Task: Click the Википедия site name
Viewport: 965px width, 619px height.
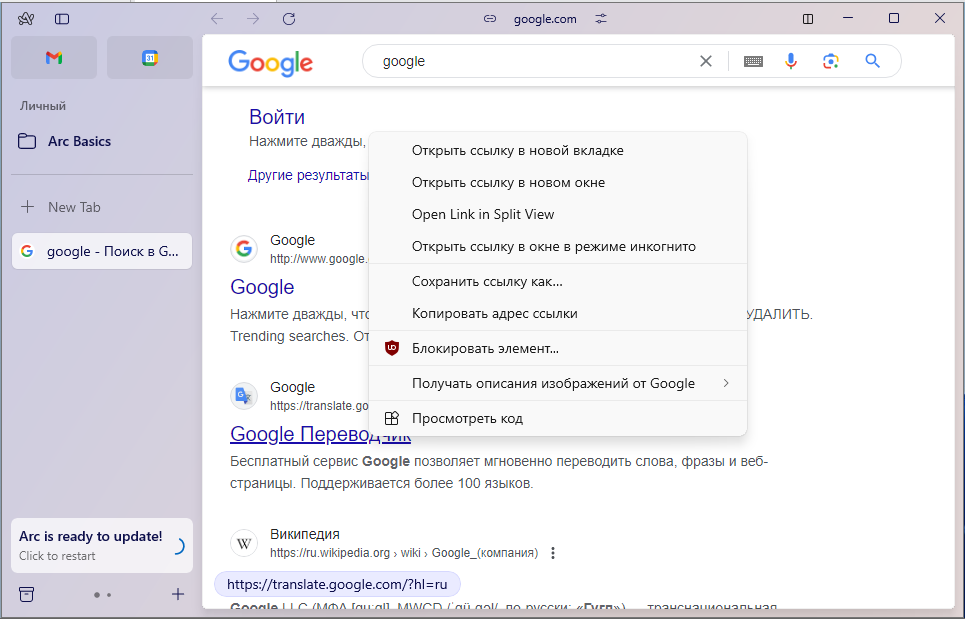Action: point(305,534)
